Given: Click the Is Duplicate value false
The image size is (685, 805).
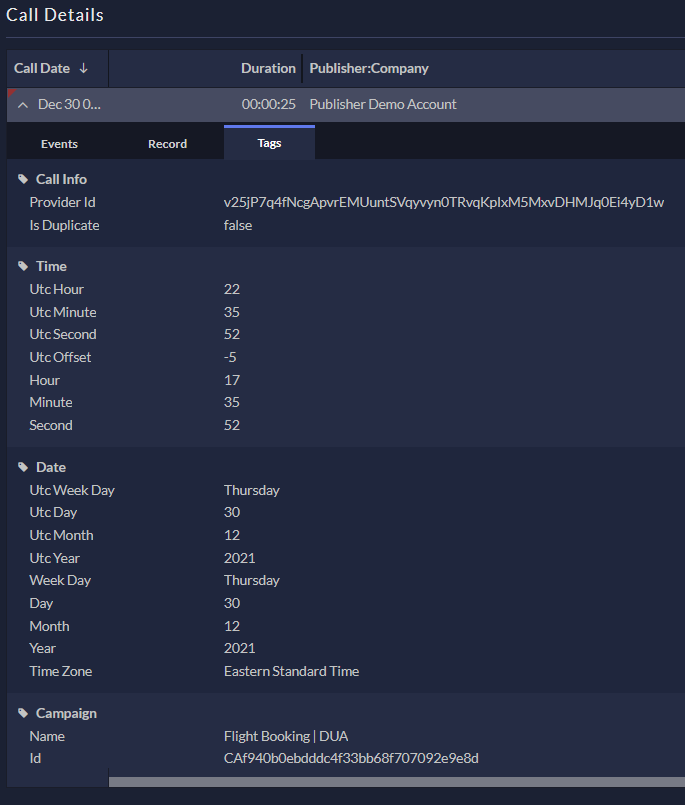Looking at the screenshot, I should 238,225.
